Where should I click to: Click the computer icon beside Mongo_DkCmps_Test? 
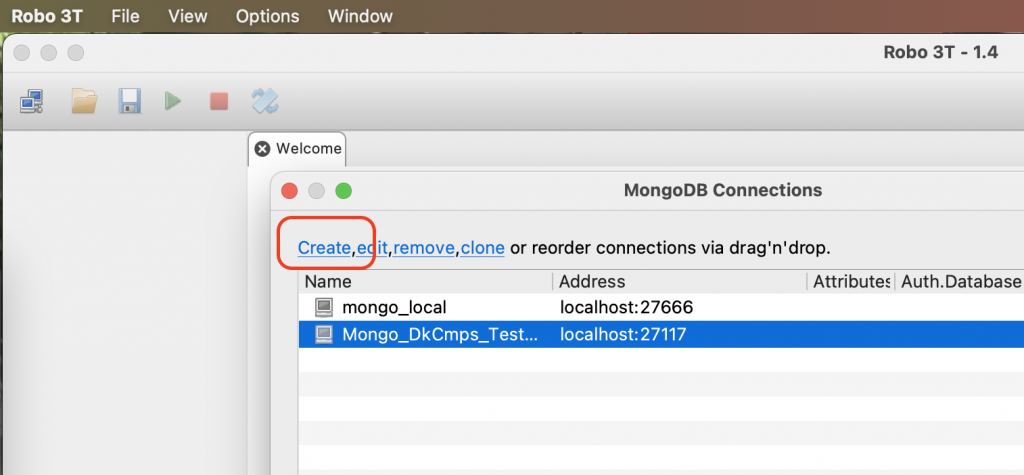point(323,335)
